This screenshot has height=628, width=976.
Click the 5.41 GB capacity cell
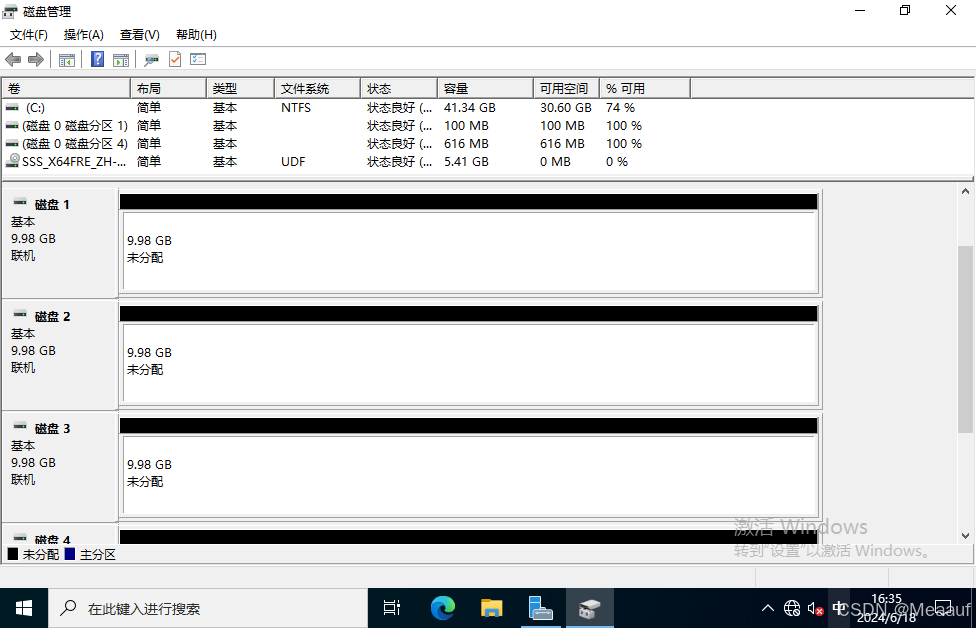click(466, 162)
